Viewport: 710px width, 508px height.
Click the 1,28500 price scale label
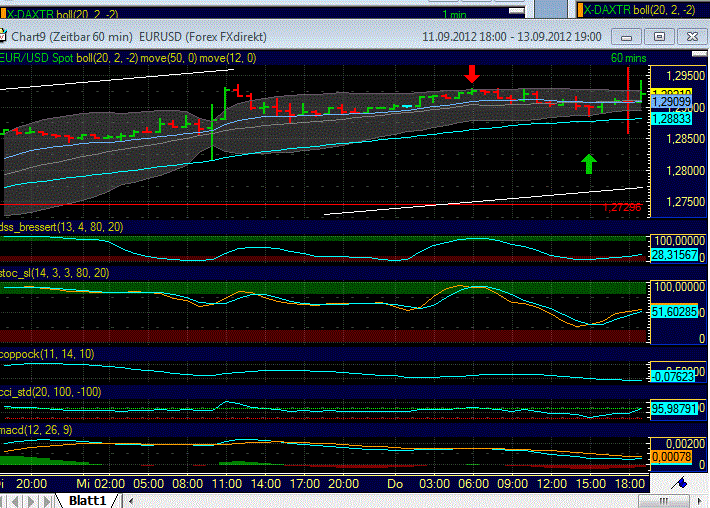pyautogui.click(x=686, y=139)
